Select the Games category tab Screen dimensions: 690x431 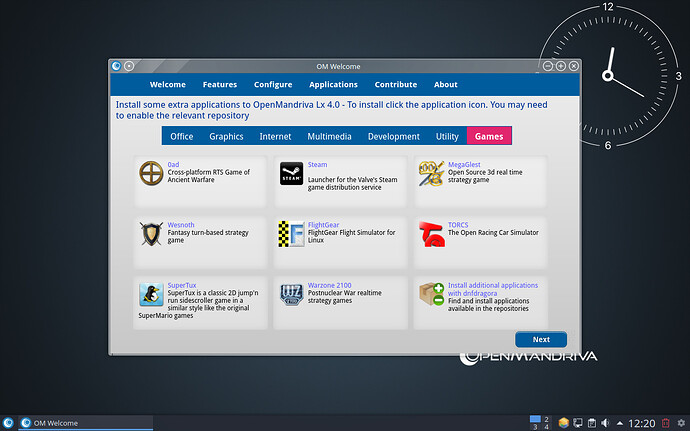[x=489, y=136]
